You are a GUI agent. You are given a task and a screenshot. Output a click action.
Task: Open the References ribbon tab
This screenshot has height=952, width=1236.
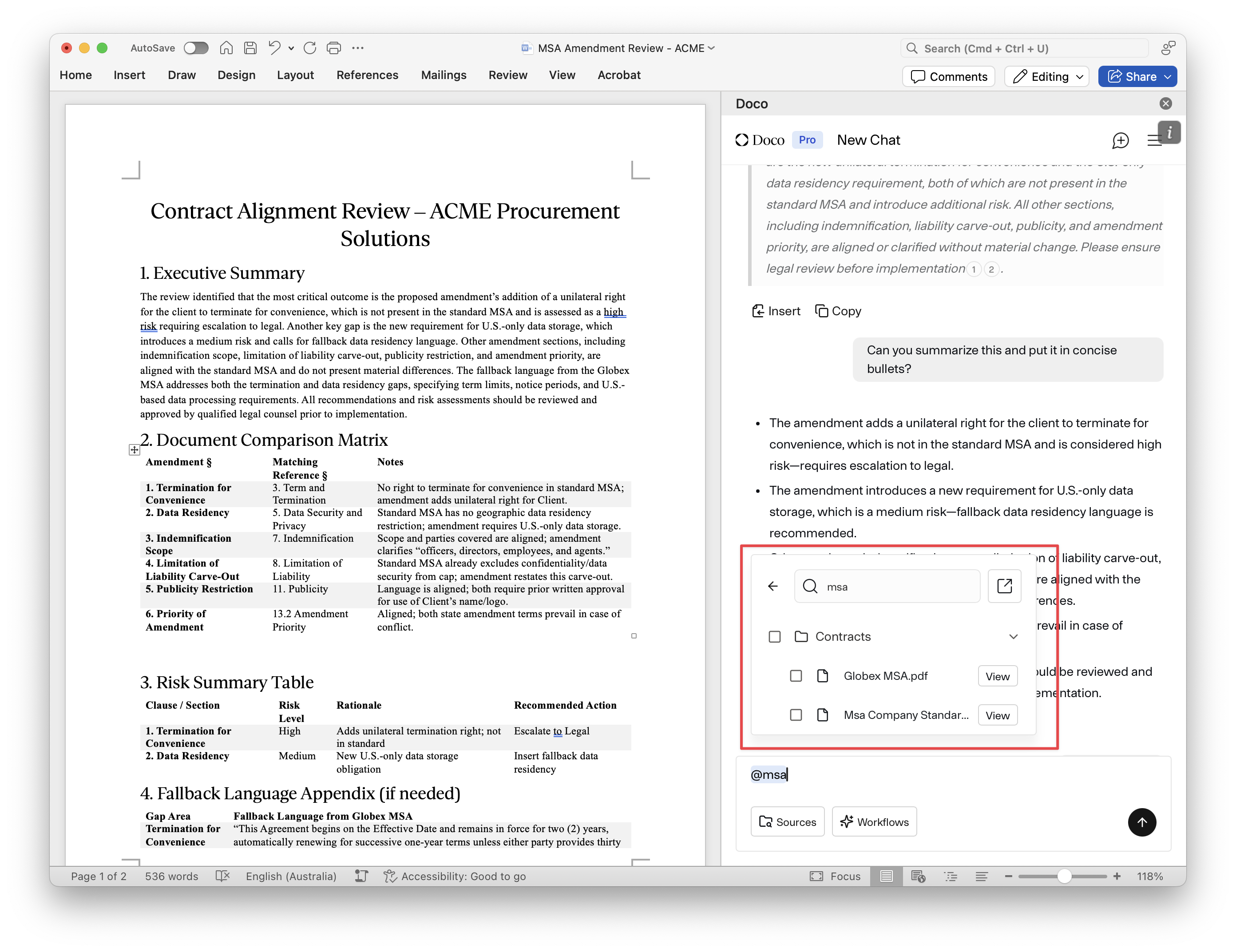coord(367,75)
